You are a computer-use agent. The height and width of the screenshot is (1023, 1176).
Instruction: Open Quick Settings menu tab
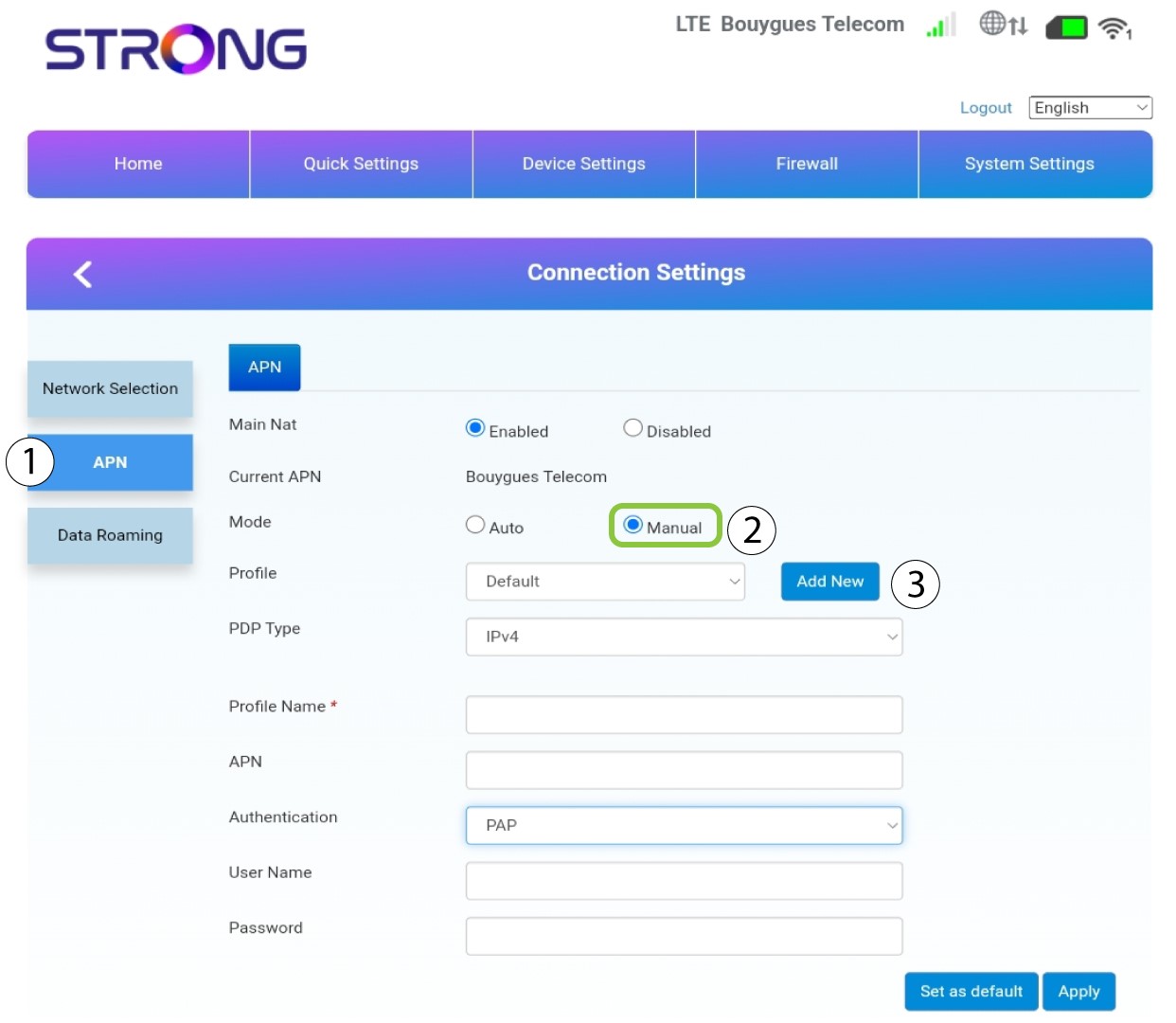tap(361, 164)
